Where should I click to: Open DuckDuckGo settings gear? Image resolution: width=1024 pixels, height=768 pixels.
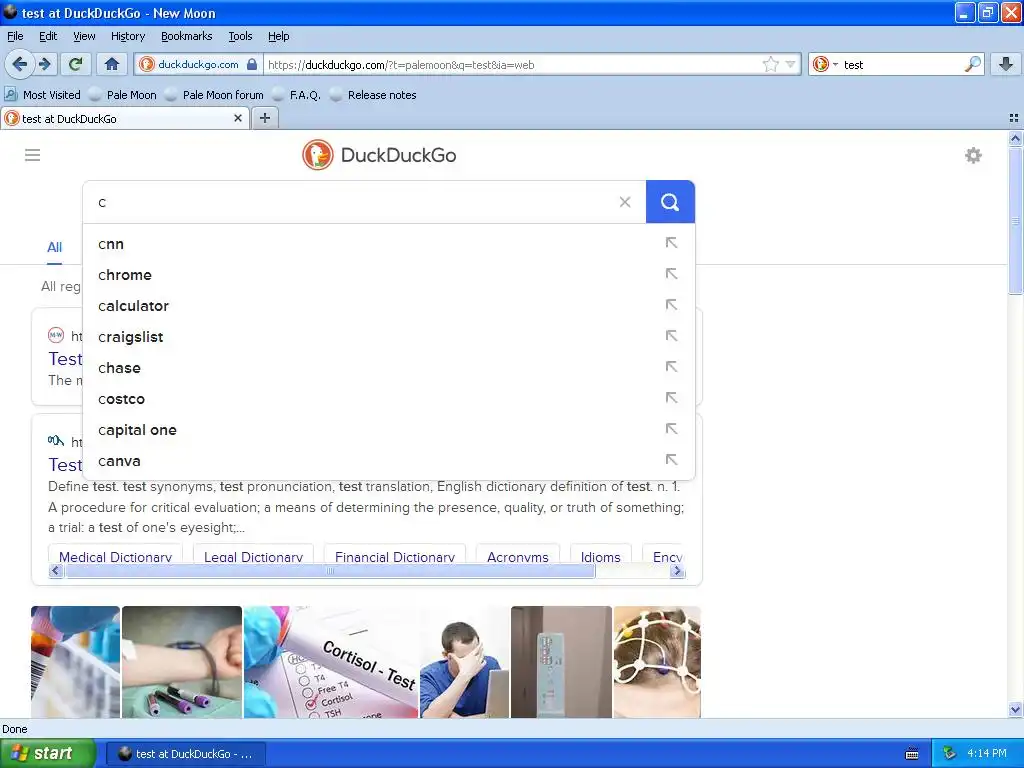tap(973, 155)
